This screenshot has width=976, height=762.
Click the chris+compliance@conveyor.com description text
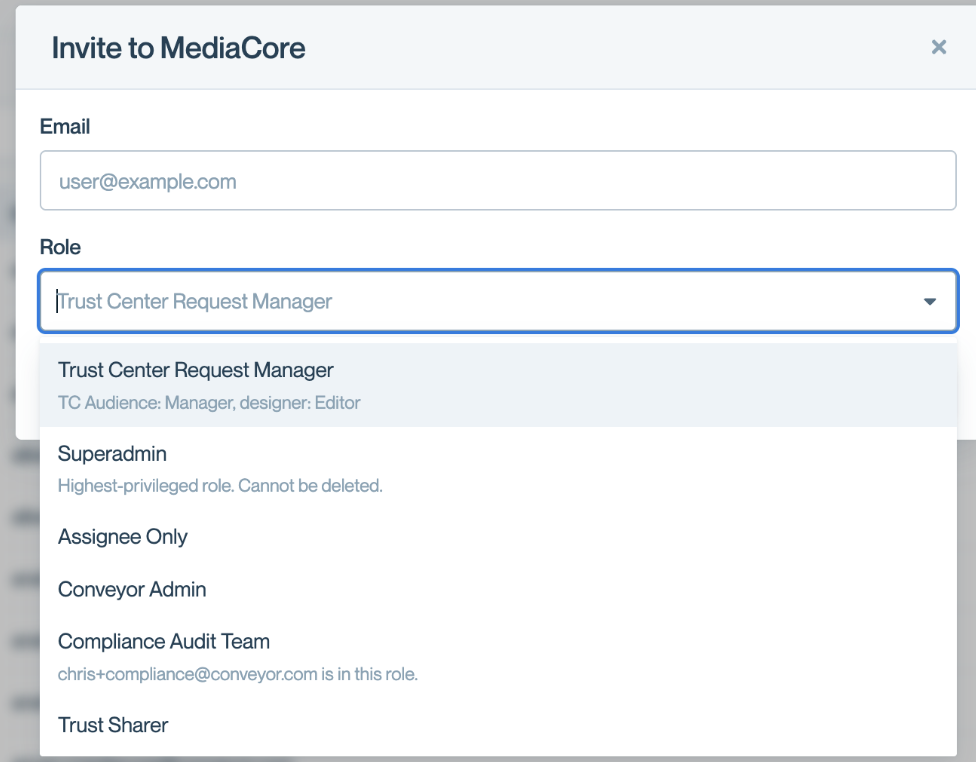point(237,674)
